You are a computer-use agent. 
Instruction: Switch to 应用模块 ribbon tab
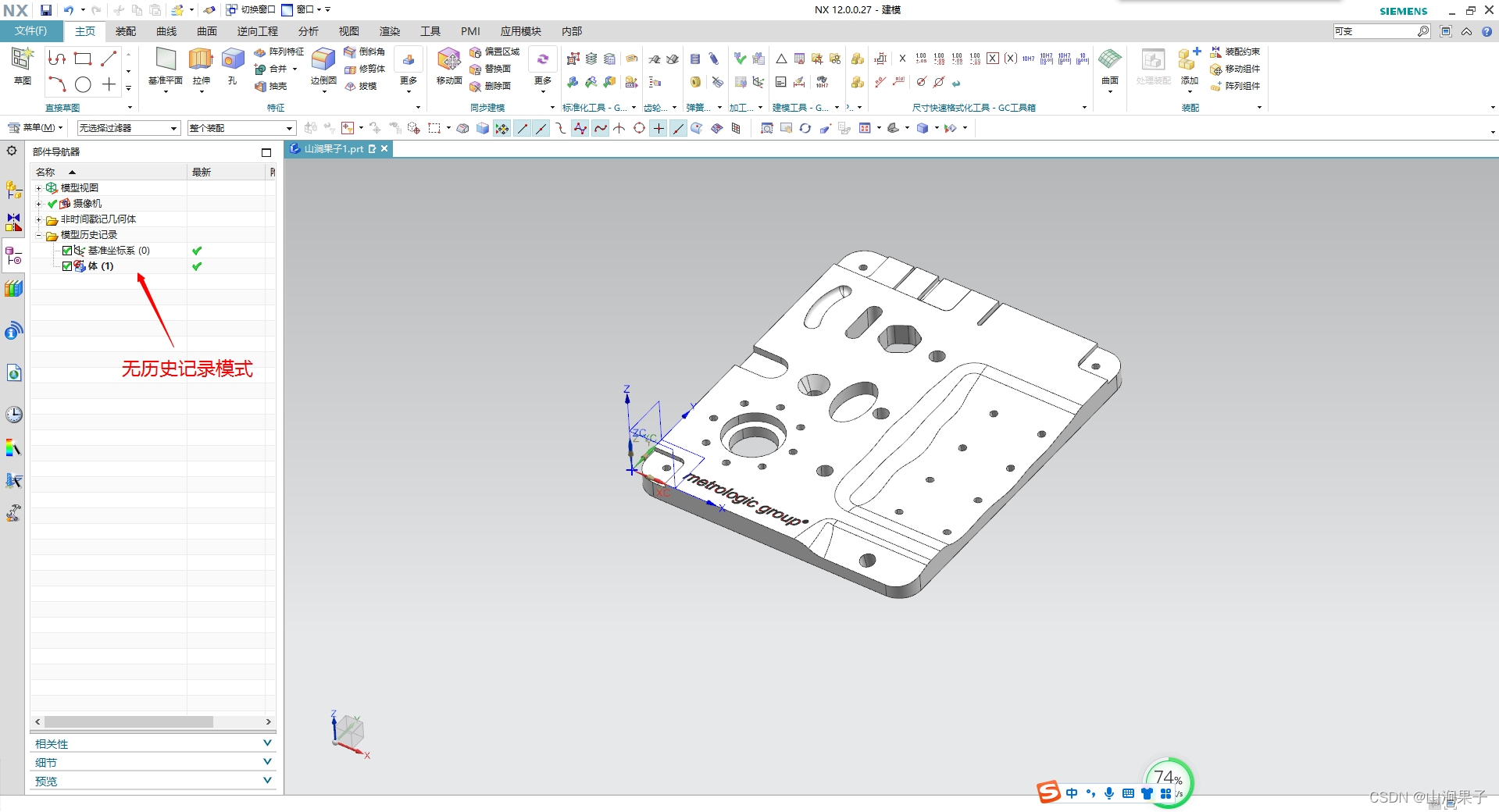coord(521,31)
